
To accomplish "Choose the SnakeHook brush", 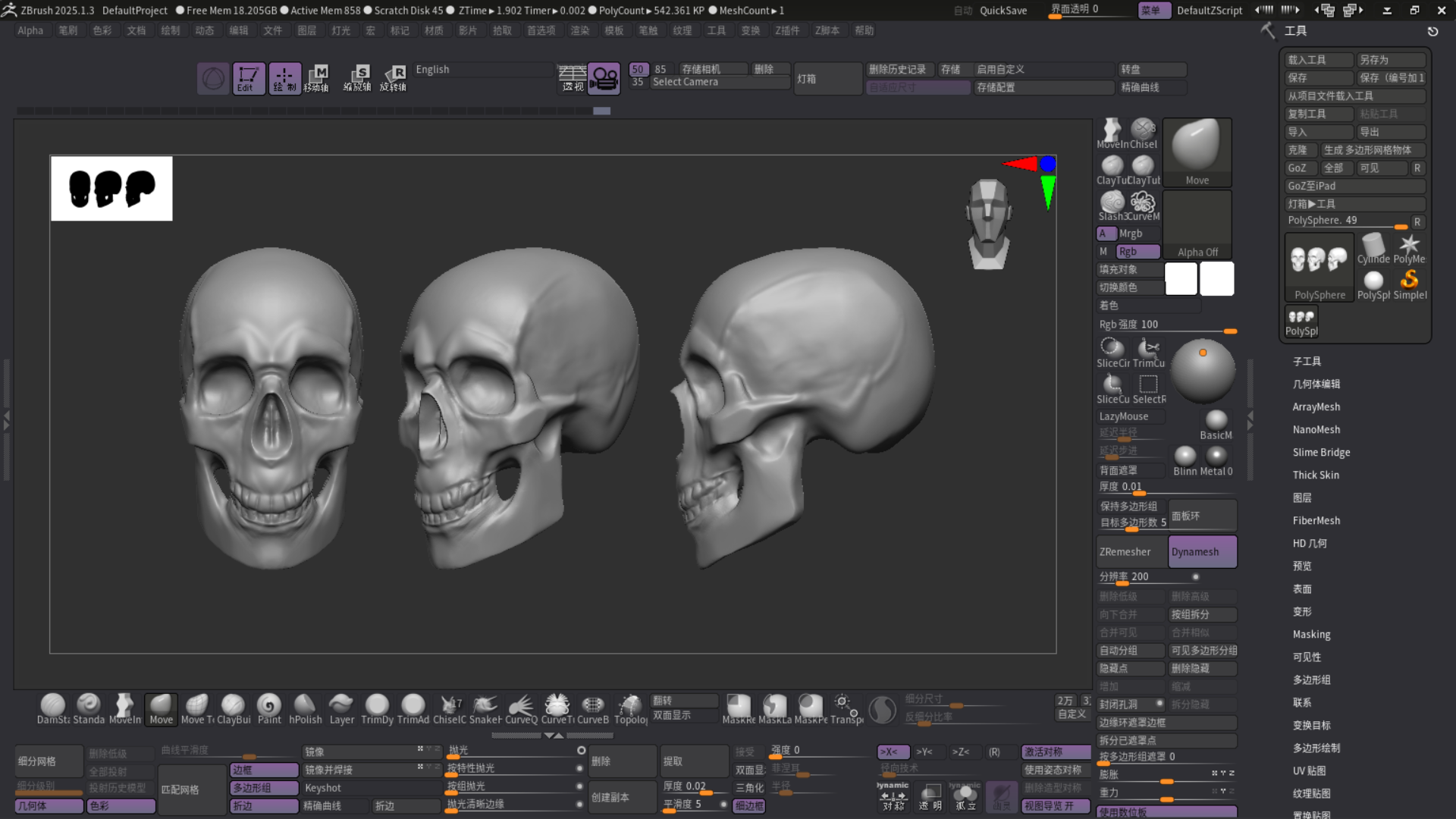I will [485, 709].
